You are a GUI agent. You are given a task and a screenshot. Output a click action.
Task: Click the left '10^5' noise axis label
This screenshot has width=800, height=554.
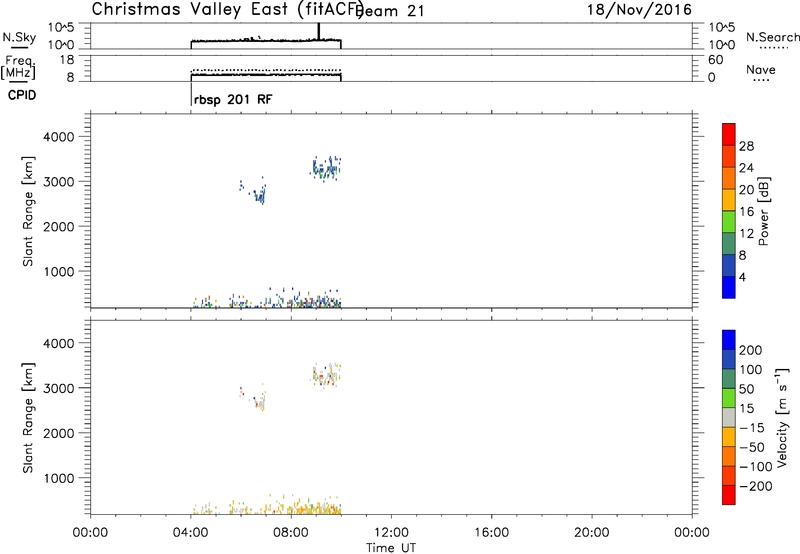(61, 28)
